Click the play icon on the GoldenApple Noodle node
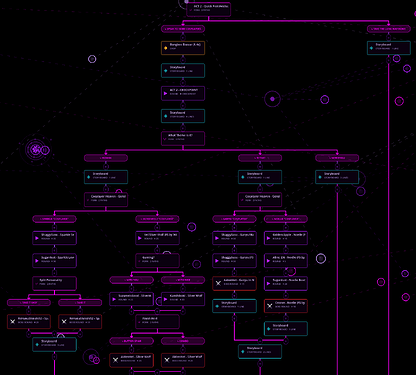416x375 pixels. coord(268,238)
